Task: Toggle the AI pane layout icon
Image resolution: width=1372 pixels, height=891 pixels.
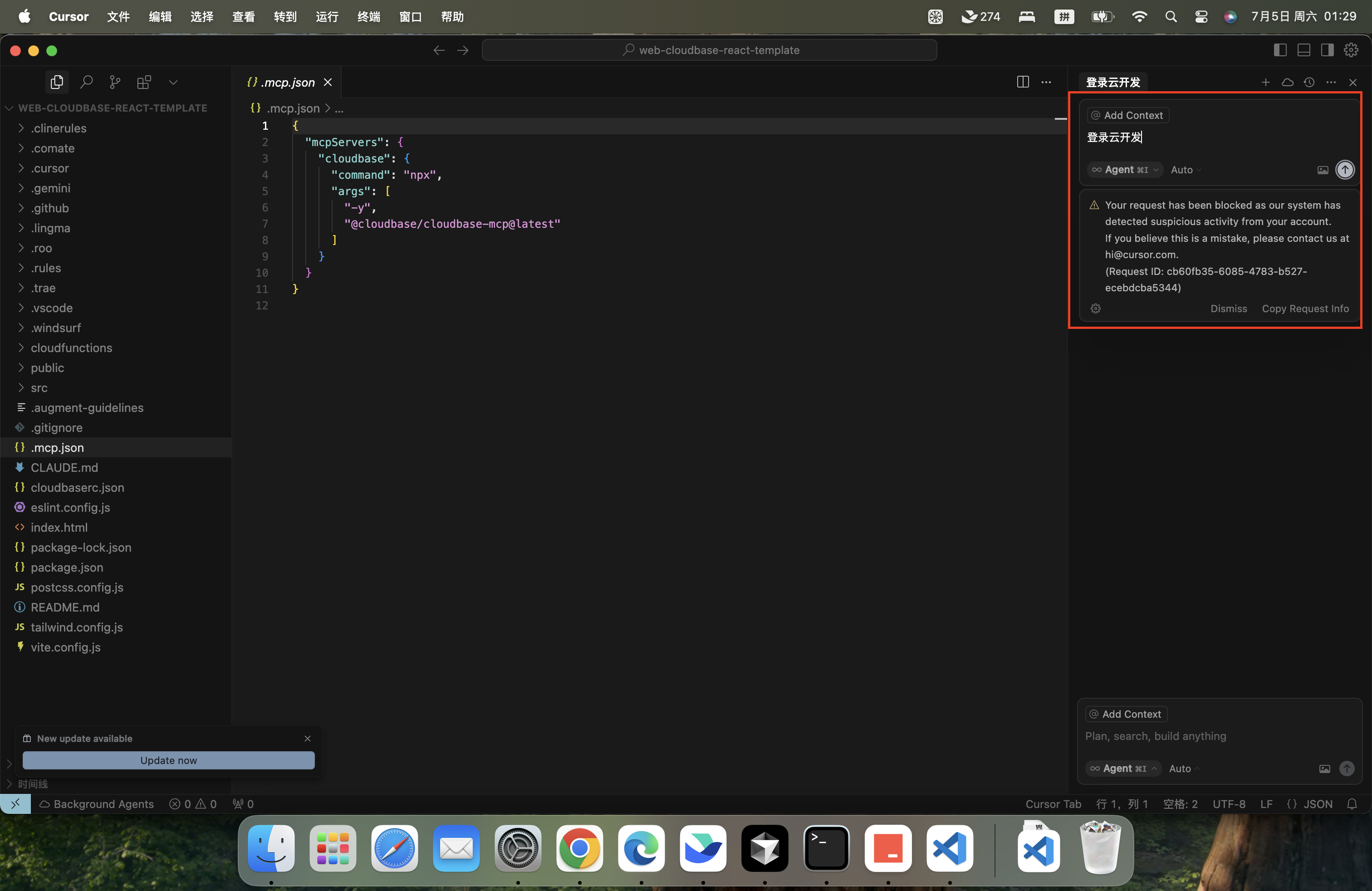Action: [1327, 50]
